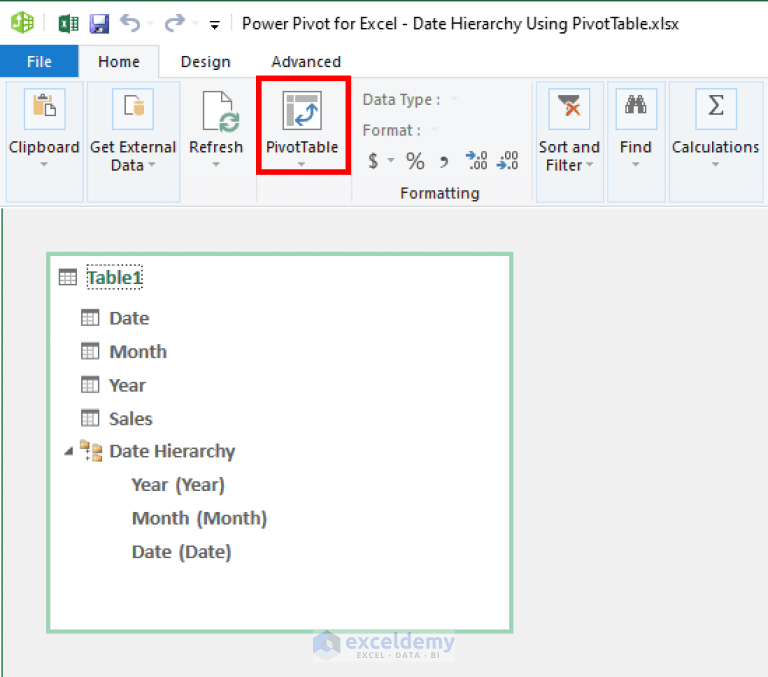Click the PivotTable icon
768x677 pixels.
(x=302, y=110)
